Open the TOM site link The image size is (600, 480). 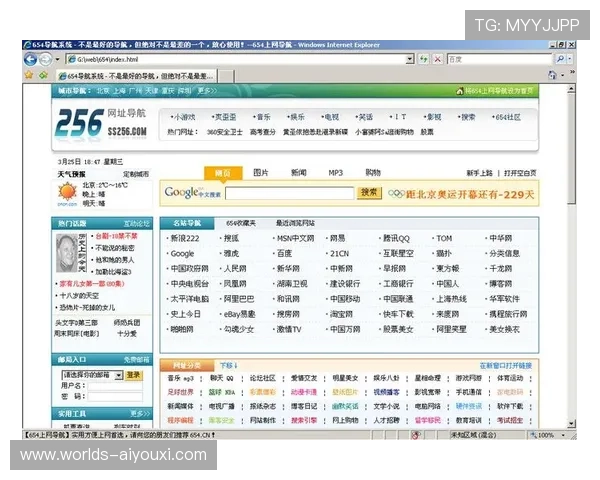[x=444, y=238]
